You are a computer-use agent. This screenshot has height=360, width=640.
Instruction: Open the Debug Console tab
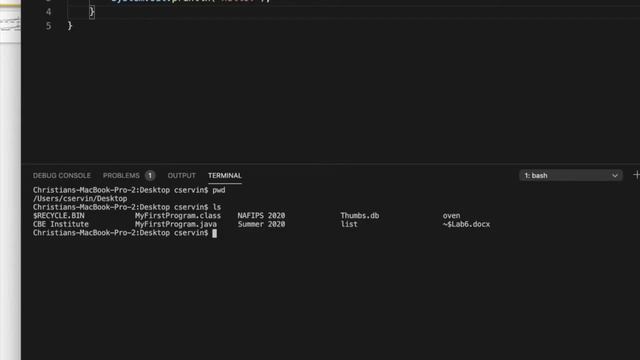point(62,176)
